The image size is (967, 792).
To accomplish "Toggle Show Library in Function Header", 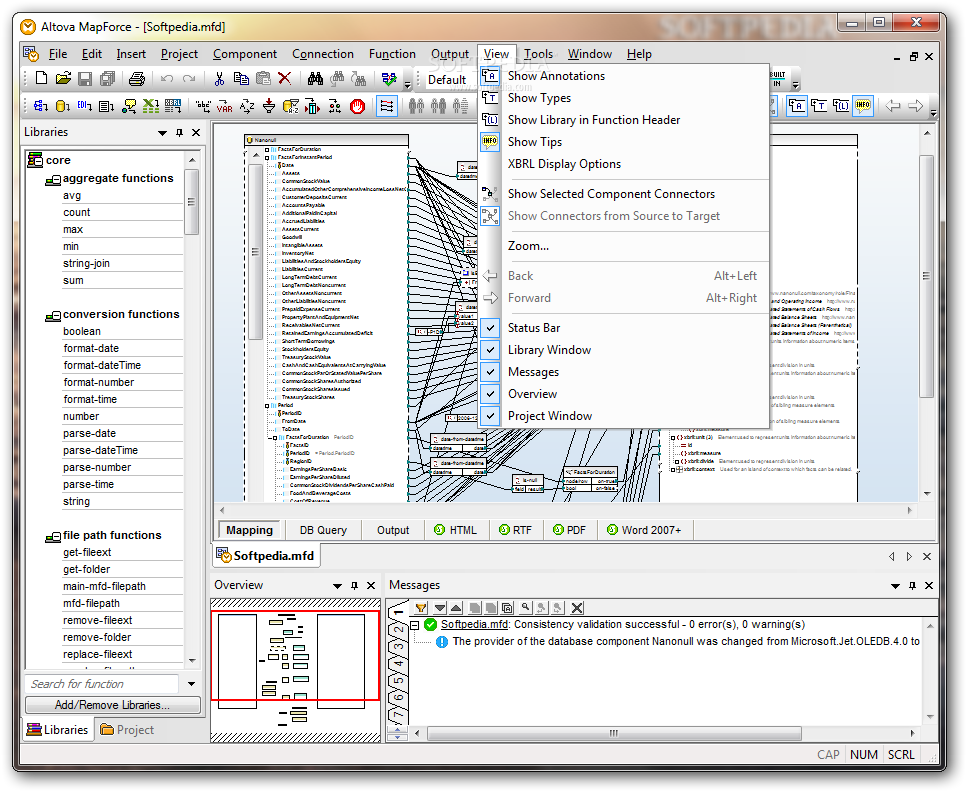I will pos(594,120).
